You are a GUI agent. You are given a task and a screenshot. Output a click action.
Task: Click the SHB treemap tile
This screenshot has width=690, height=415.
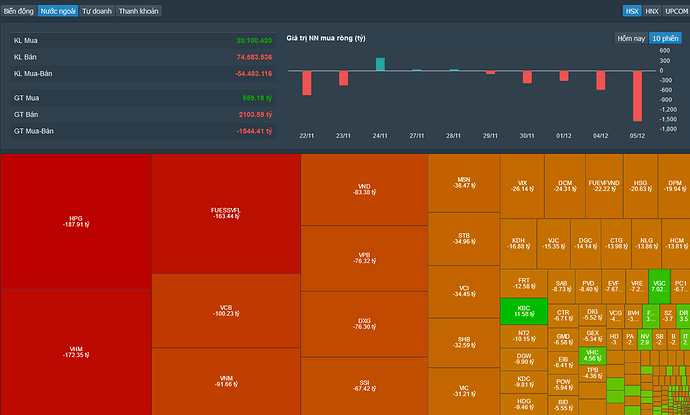(464, 343)
